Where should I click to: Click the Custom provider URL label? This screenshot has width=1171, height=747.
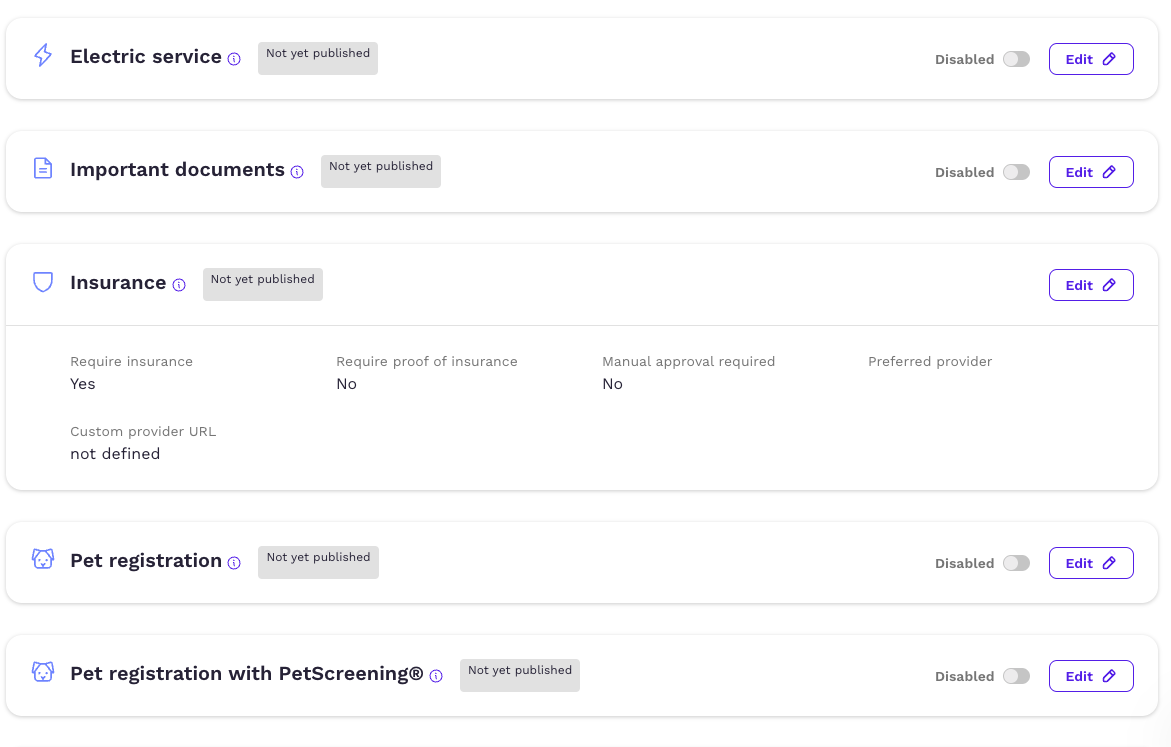click(143, 432)
